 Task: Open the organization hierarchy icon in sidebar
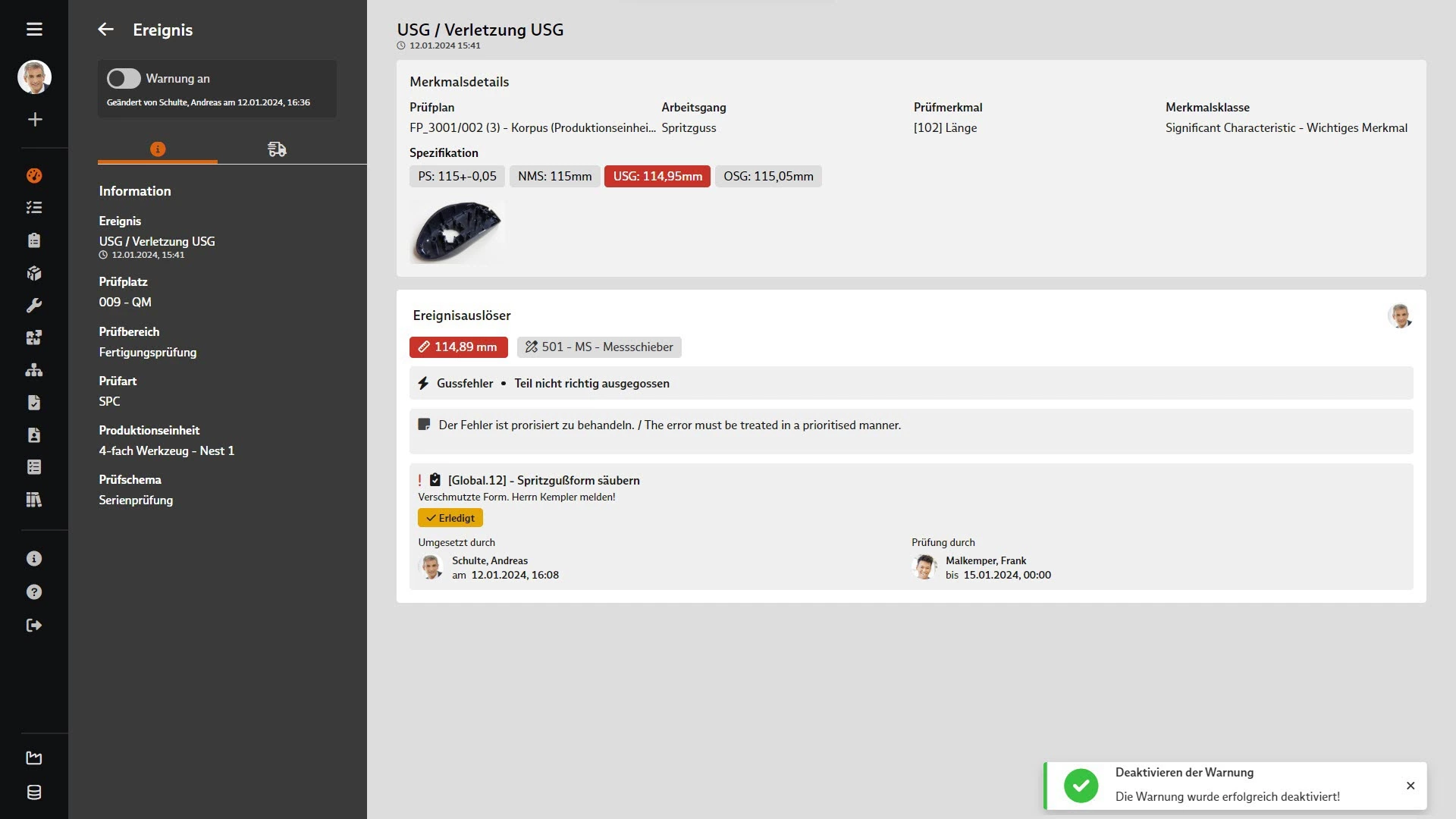pos(34,370)
